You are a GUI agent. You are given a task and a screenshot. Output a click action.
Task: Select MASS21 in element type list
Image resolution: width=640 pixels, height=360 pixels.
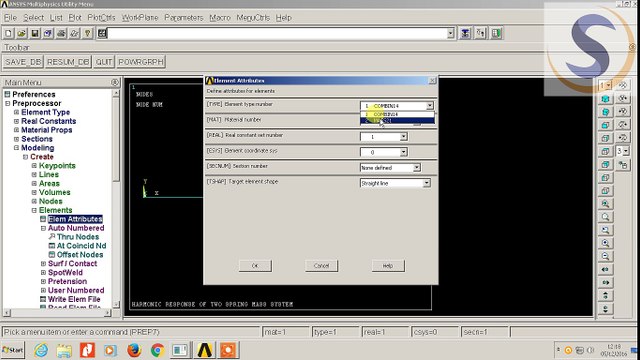pyautogui.click(x=397, y=121)
